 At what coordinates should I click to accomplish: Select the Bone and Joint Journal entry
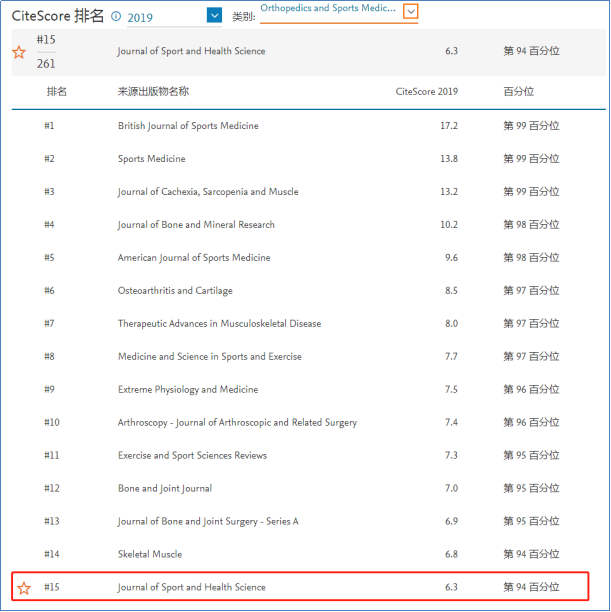pyautogui.click(x=165, y=489)
